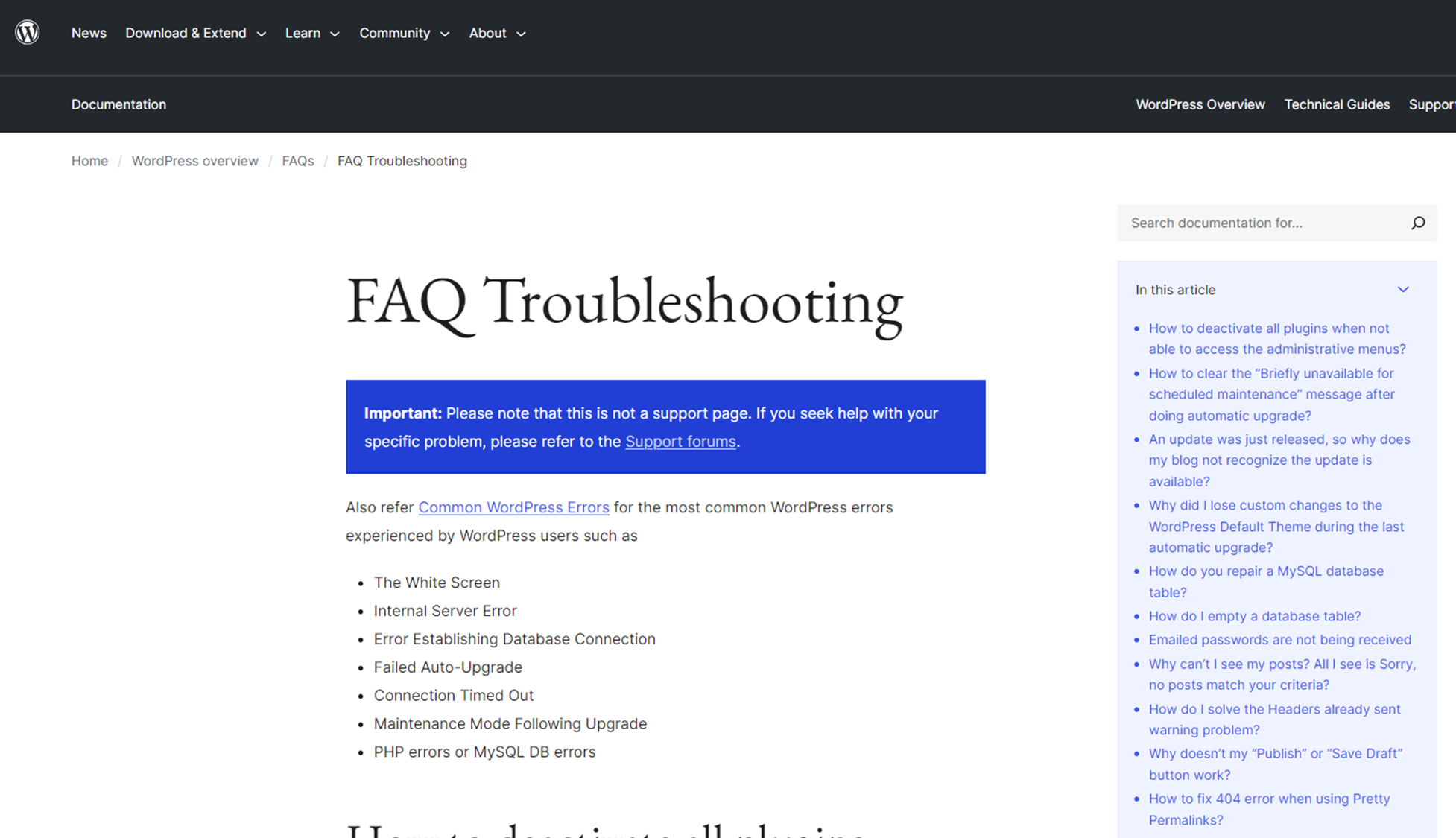Jump to deactivate all plugins section
1456x838 pixels.
point(1277,339)
